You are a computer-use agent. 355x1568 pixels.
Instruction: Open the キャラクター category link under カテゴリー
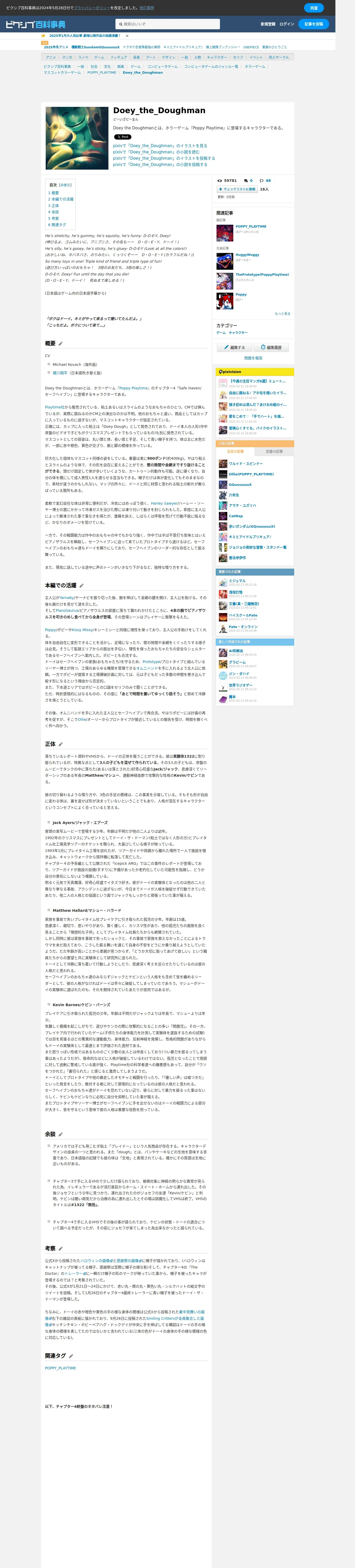pos(238,333)
